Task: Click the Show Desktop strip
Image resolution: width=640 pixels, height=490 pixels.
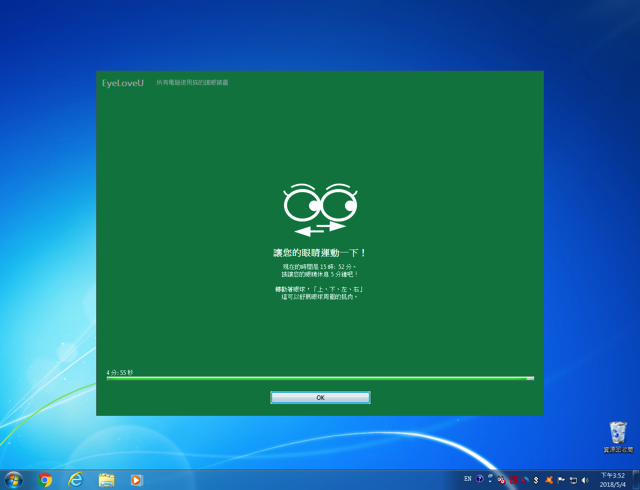Action: 636,480
